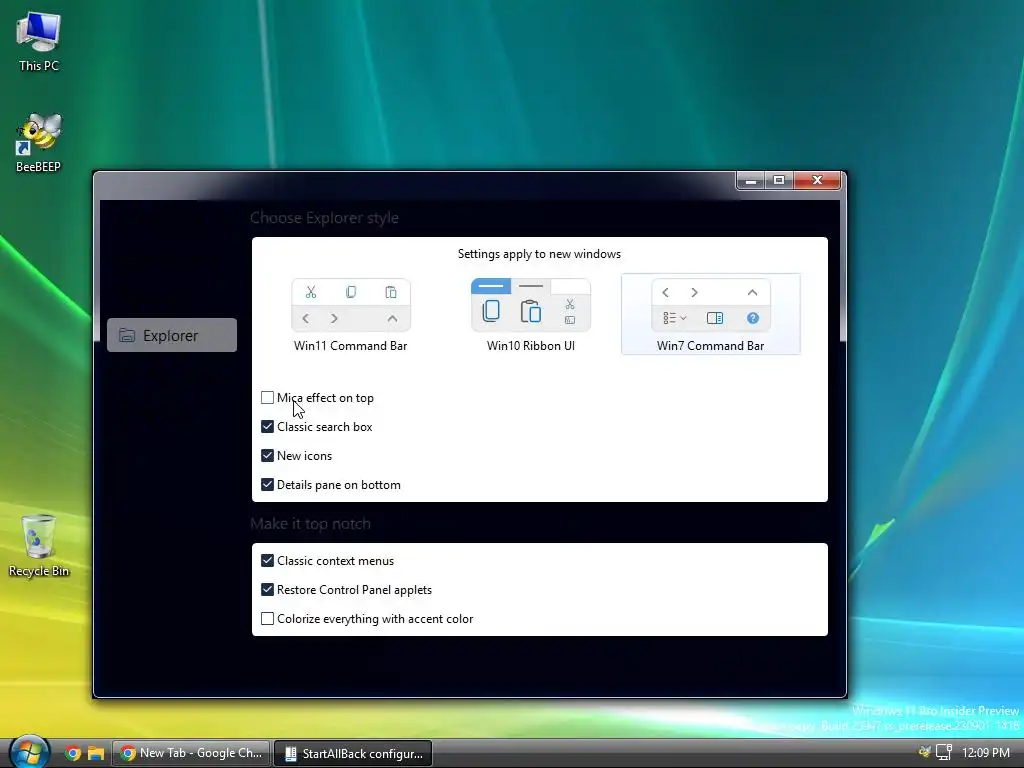Image resolution: width=1024 pixels, height=768 pixels.
Task: Minimize the StartAllBack window
Action: click(751, 181)
